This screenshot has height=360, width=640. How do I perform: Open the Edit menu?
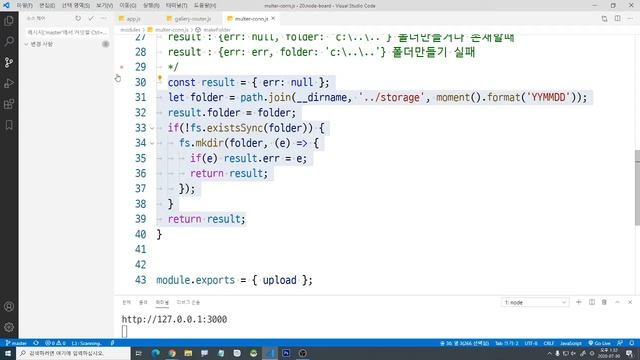coord(47,6)
